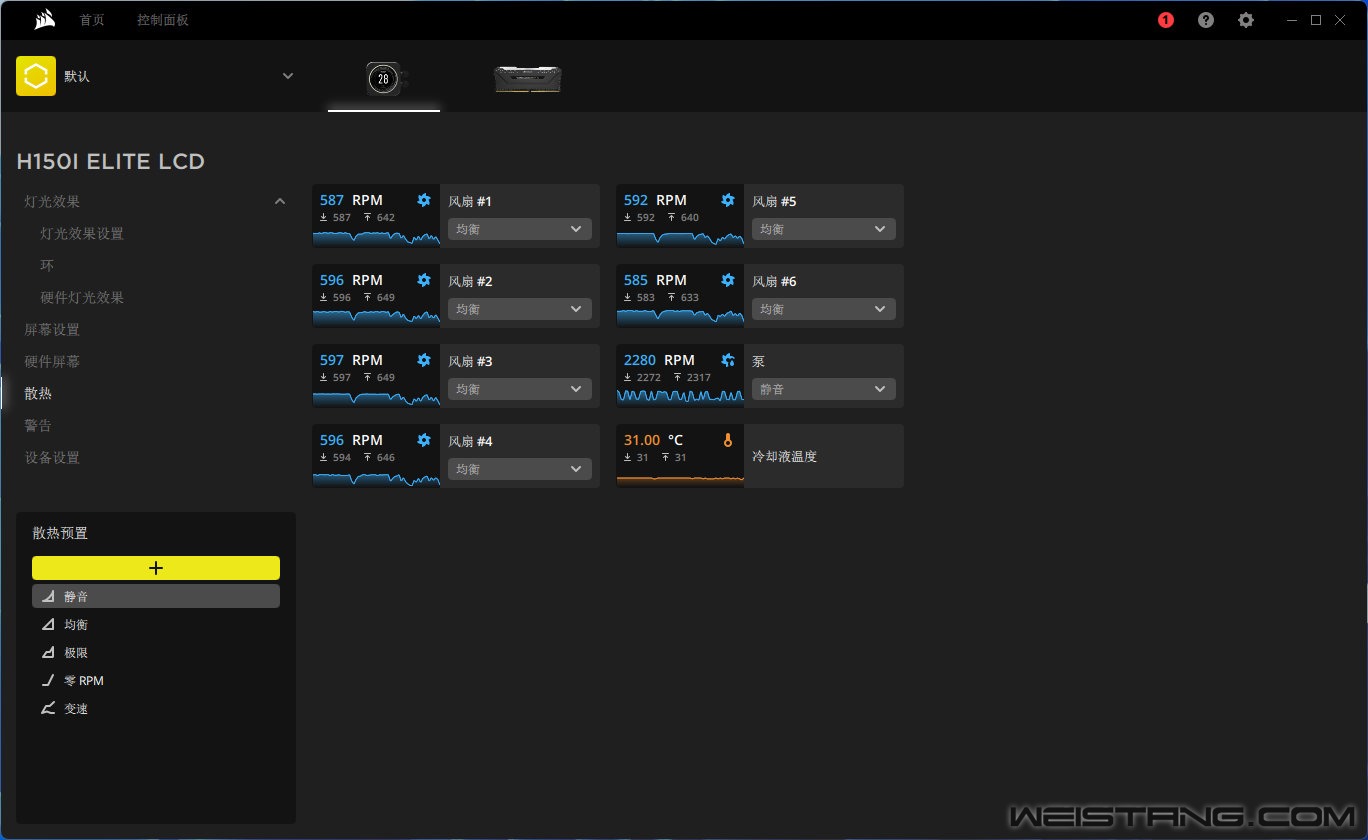Open gear settings for 风扇 #6
The image size is (1368, 840).
coord(728,280)
